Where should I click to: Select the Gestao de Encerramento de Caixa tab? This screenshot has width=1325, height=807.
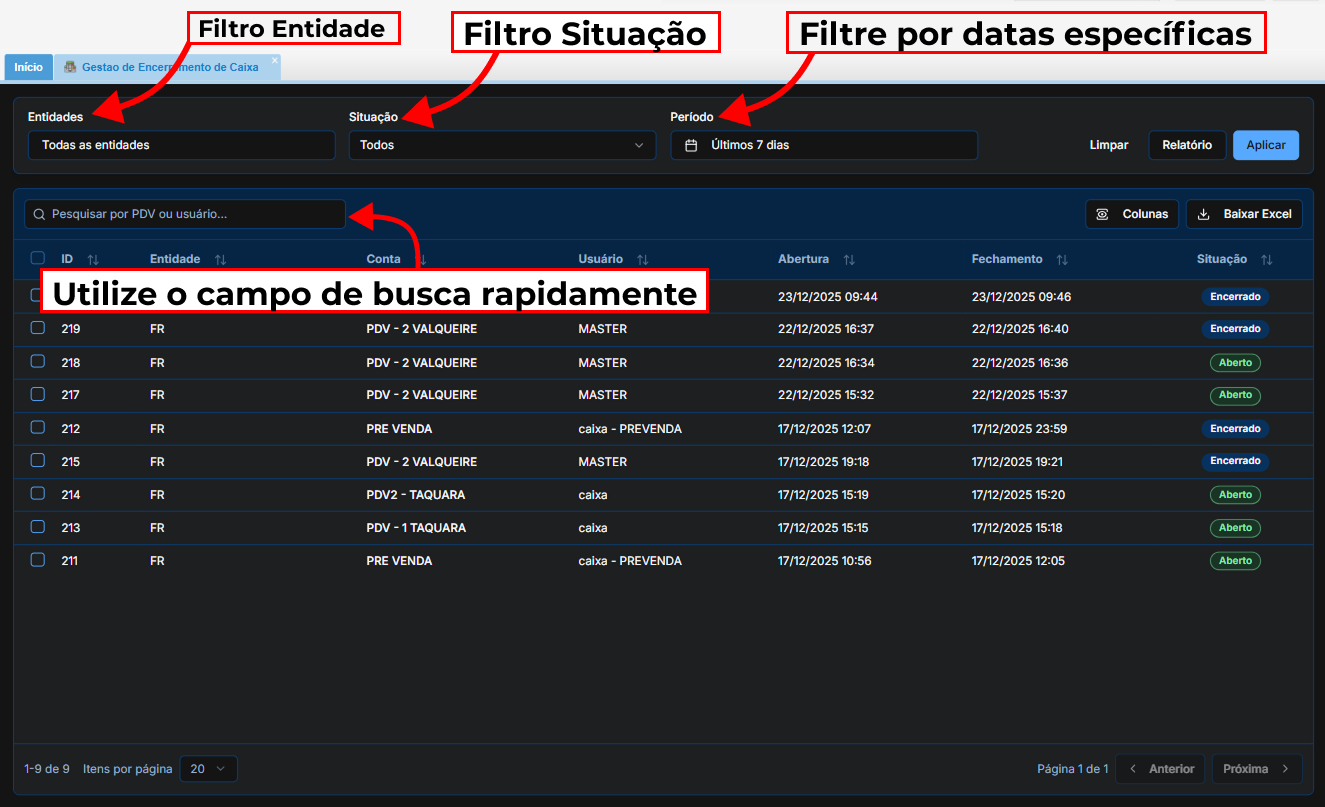click(x=168, y=68)
